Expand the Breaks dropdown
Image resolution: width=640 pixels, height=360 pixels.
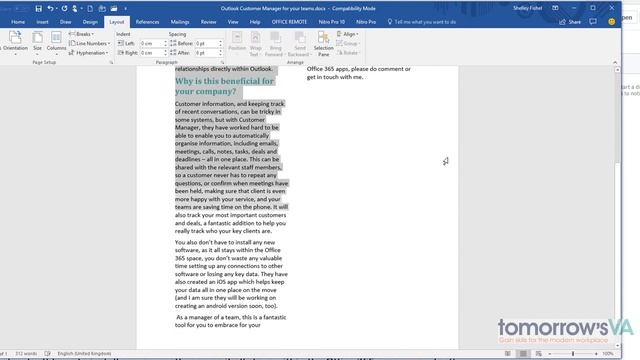coord(82,34)
